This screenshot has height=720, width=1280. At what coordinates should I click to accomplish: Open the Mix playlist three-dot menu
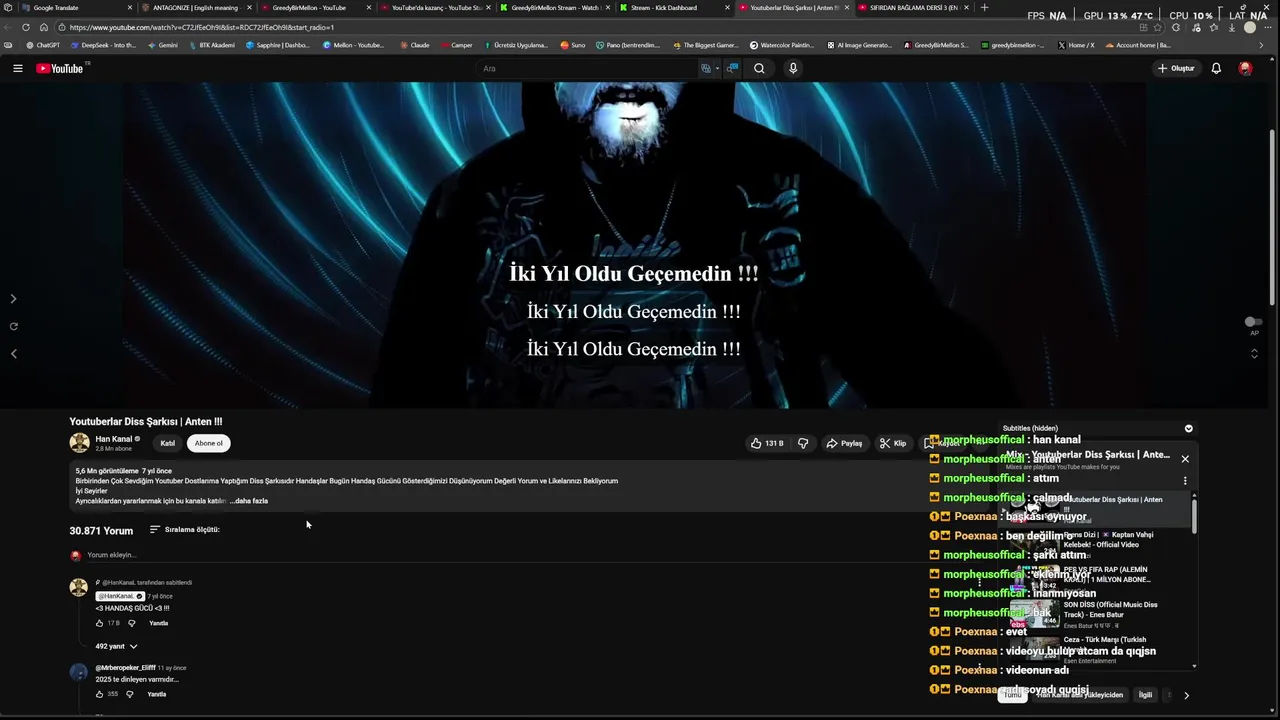(x=1185, y=481)
